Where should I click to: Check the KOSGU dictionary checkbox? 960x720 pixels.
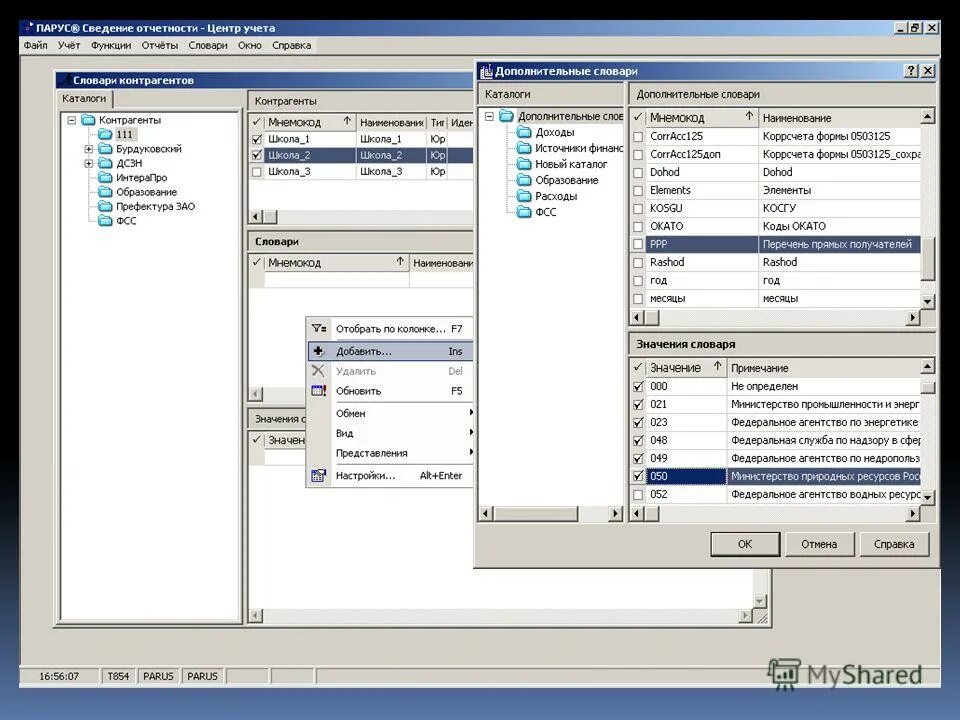coord(638,209)
